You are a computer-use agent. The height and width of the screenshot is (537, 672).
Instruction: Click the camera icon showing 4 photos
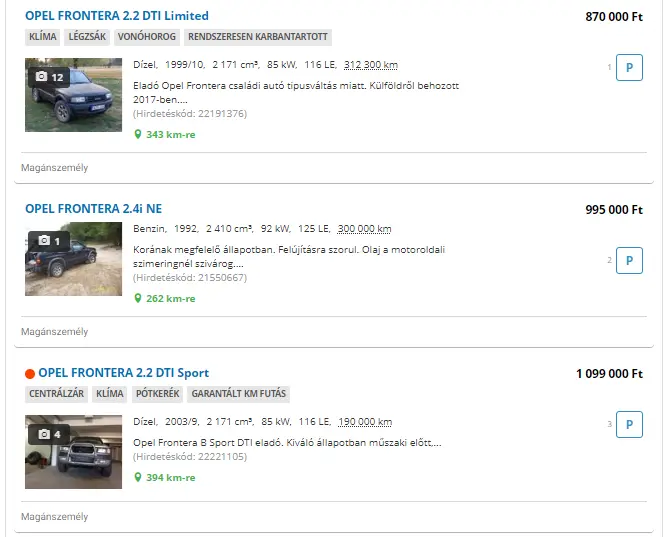44,434
